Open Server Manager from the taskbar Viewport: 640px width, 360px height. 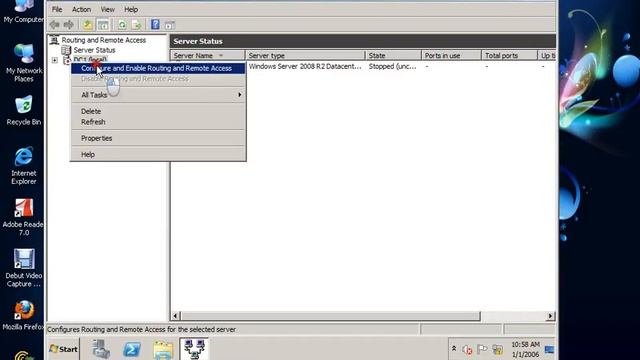(101, 349)
